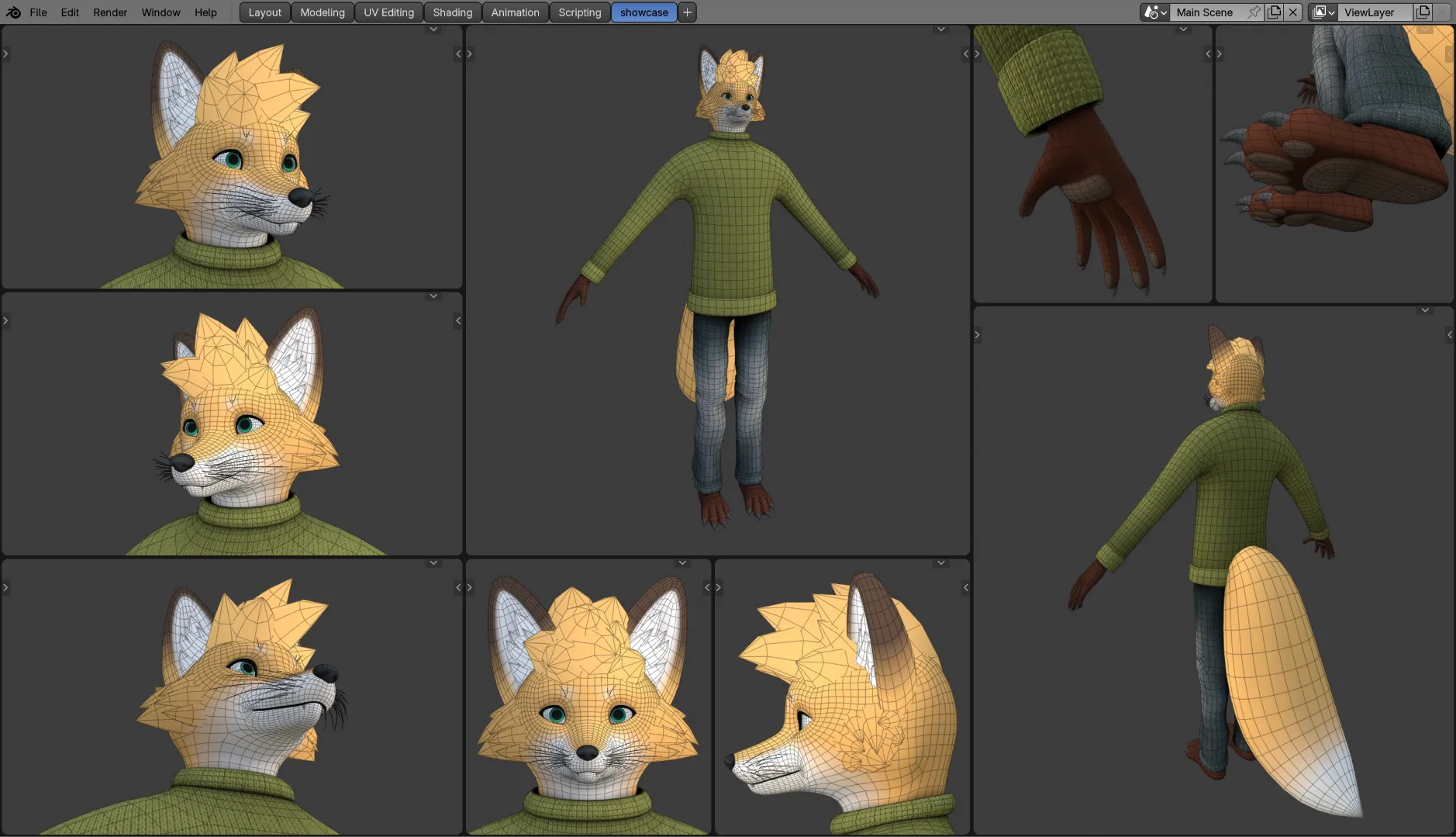Add a new view layer next to ViewLayer

click(1423, 12)
